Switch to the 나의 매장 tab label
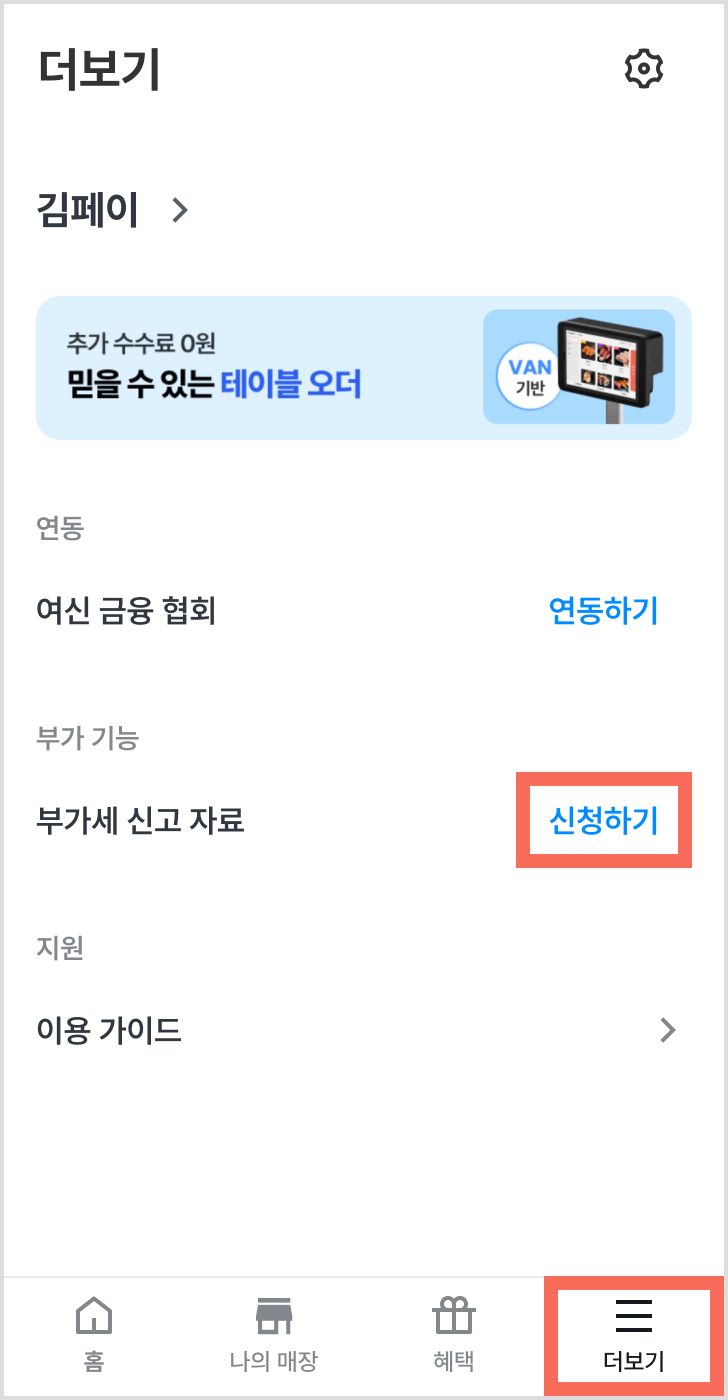Screen dimensions: 728x1400 click(273, 1361)
